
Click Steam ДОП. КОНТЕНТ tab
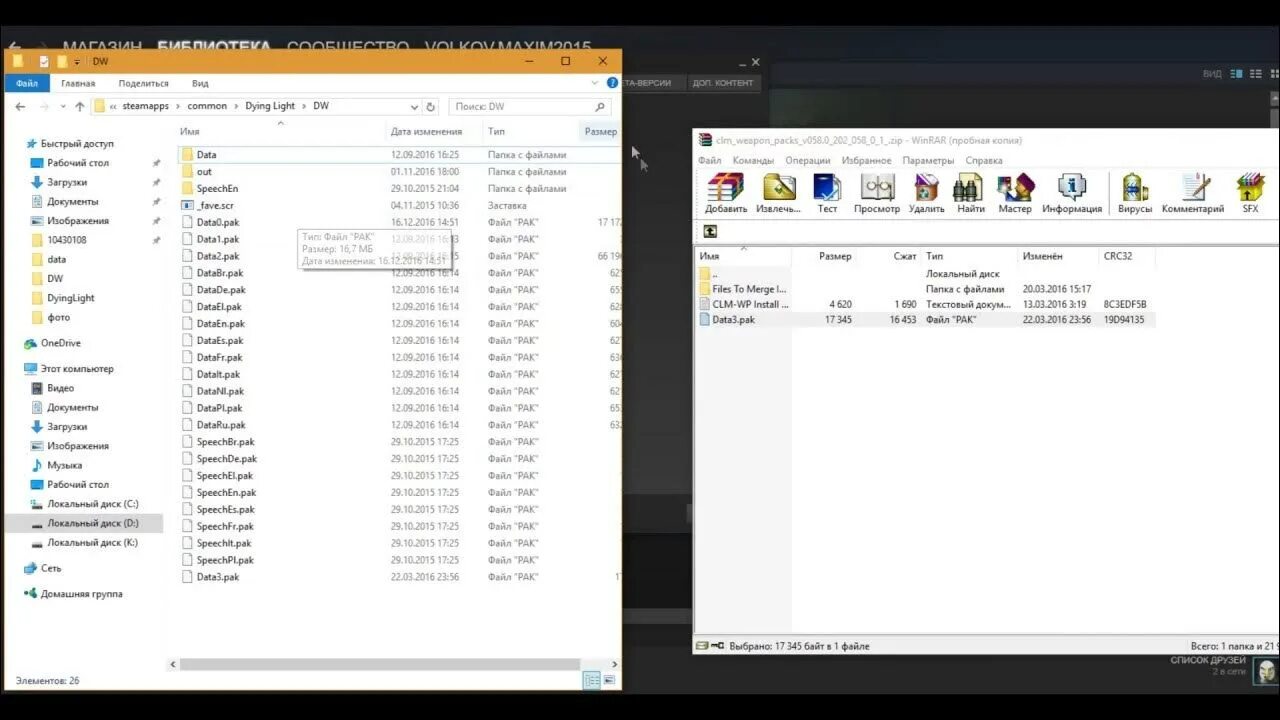[723, 83]
